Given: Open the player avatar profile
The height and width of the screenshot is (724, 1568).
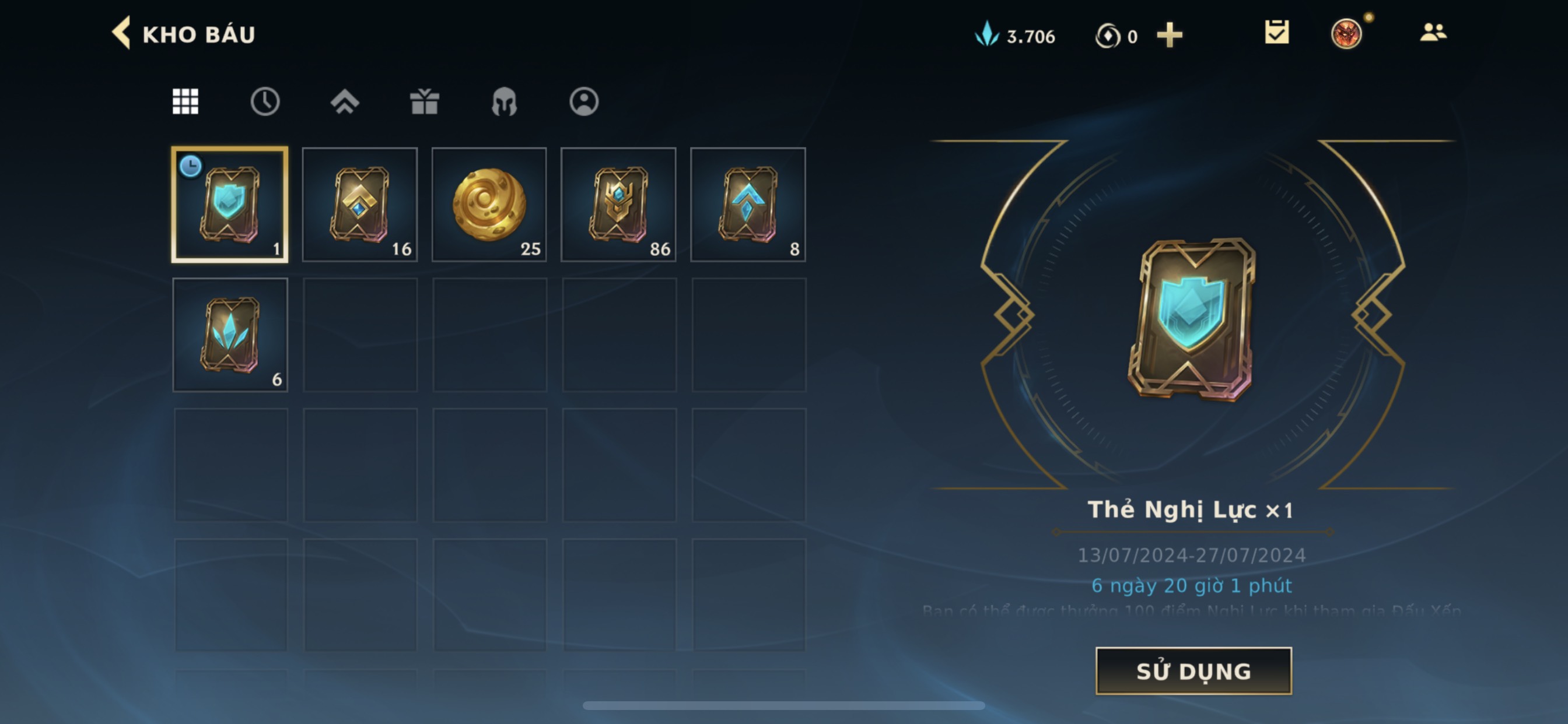Looking at the screenshot, I should pyautogui.click(x=1346, y=33).
